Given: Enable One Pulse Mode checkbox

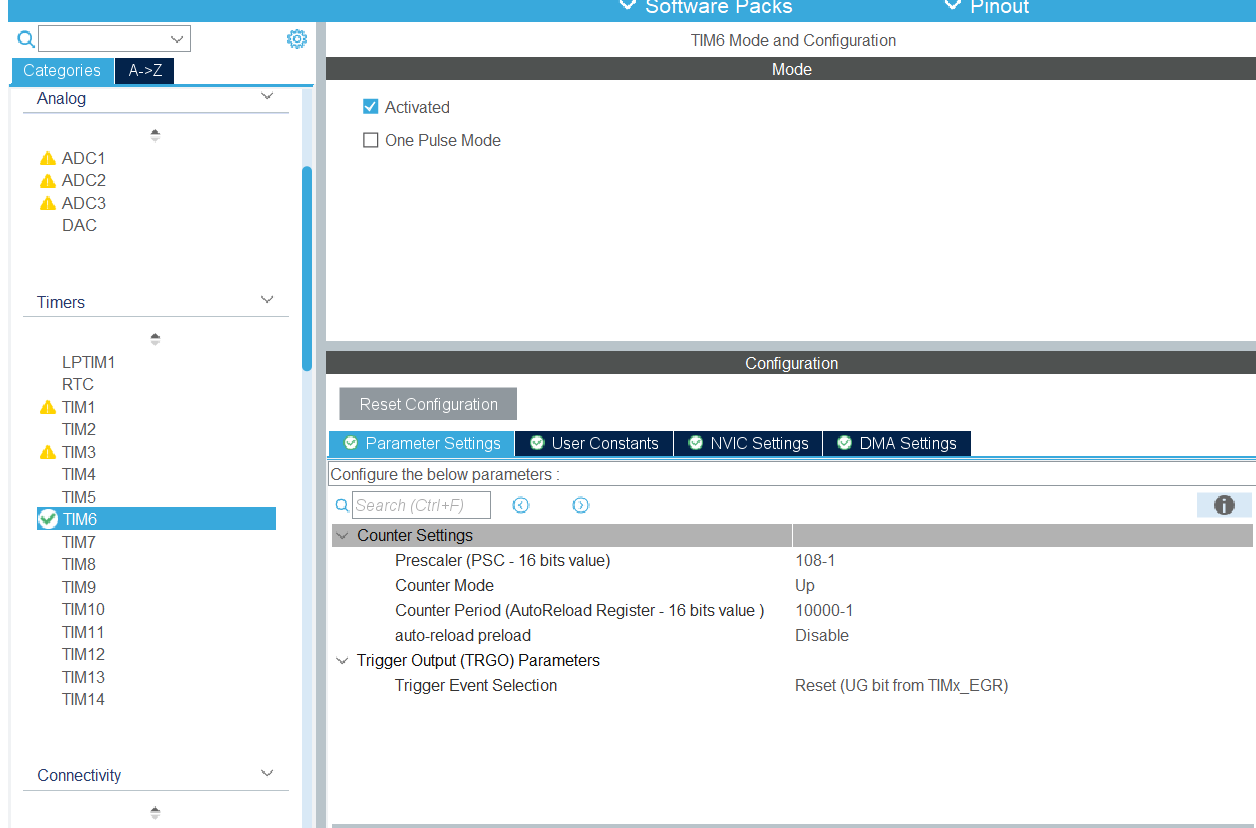Looking at the screenshot, I should pos(371,140).
